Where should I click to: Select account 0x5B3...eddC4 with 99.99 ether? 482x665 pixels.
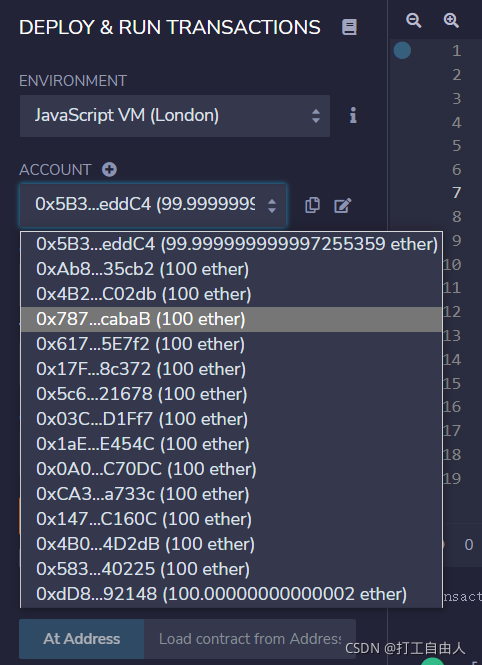point(231,244)
